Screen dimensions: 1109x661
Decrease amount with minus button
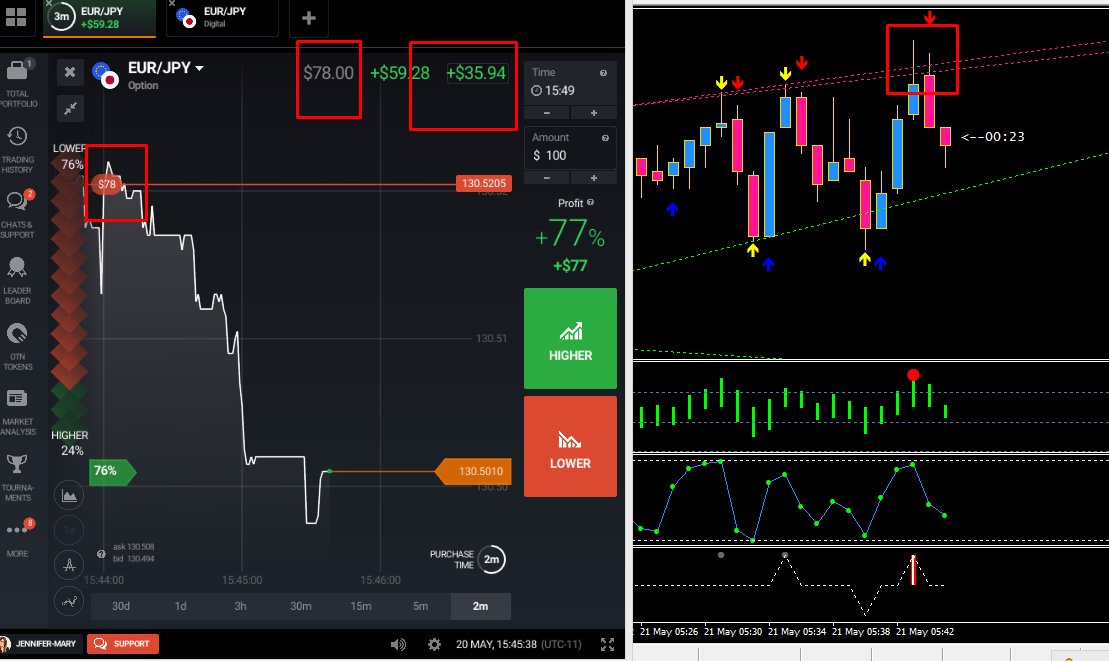pyautogui.click(x=547, y=177)
